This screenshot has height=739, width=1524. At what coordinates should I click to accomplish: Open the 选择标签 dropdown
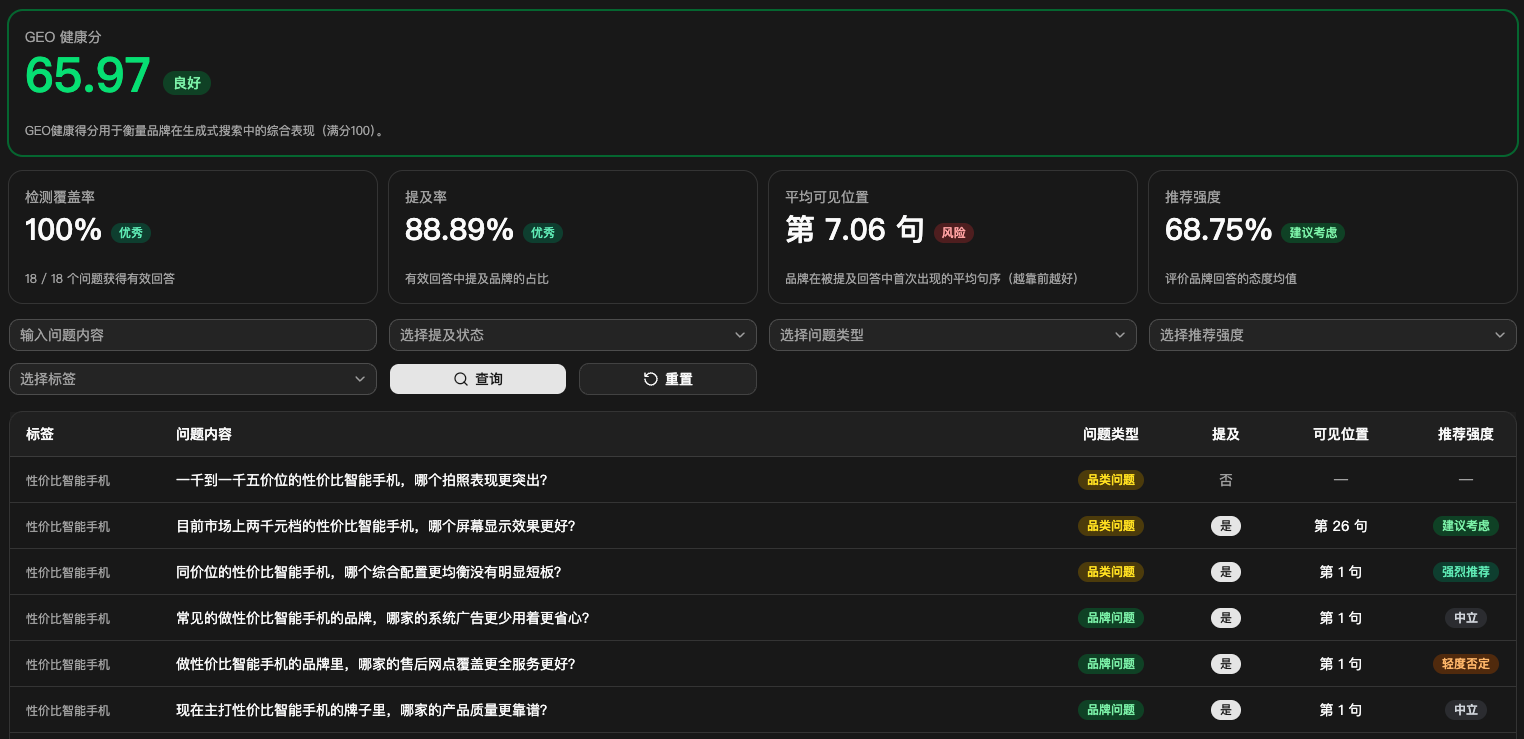[x=193, y=379]
